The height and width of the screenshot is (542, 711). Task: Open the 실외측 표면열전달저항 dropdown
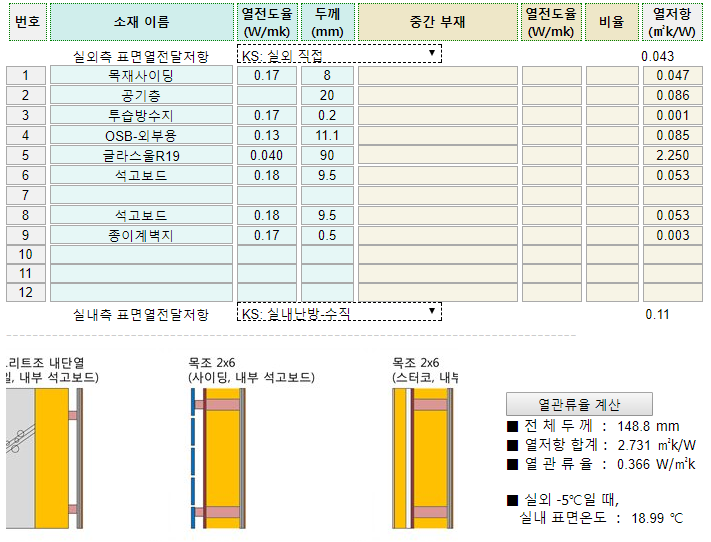[x=339, y=55]
